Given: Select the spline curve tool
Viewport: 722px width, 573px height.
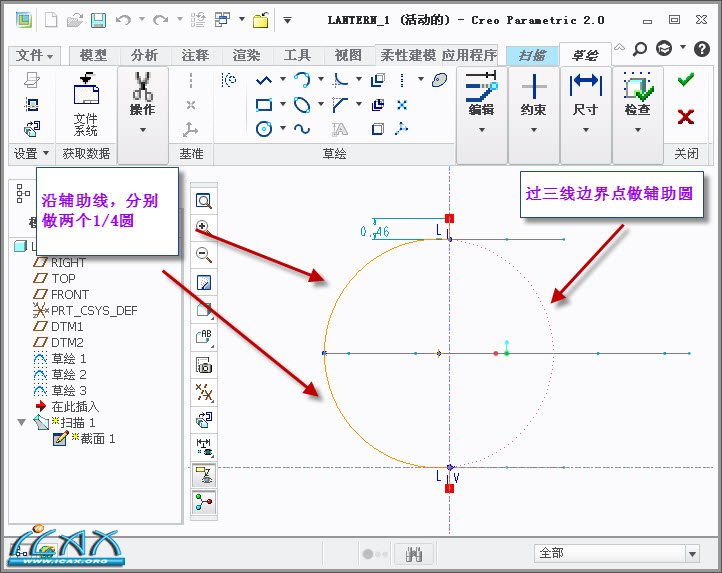Looking at the screenshot, I should coord(301,128).
